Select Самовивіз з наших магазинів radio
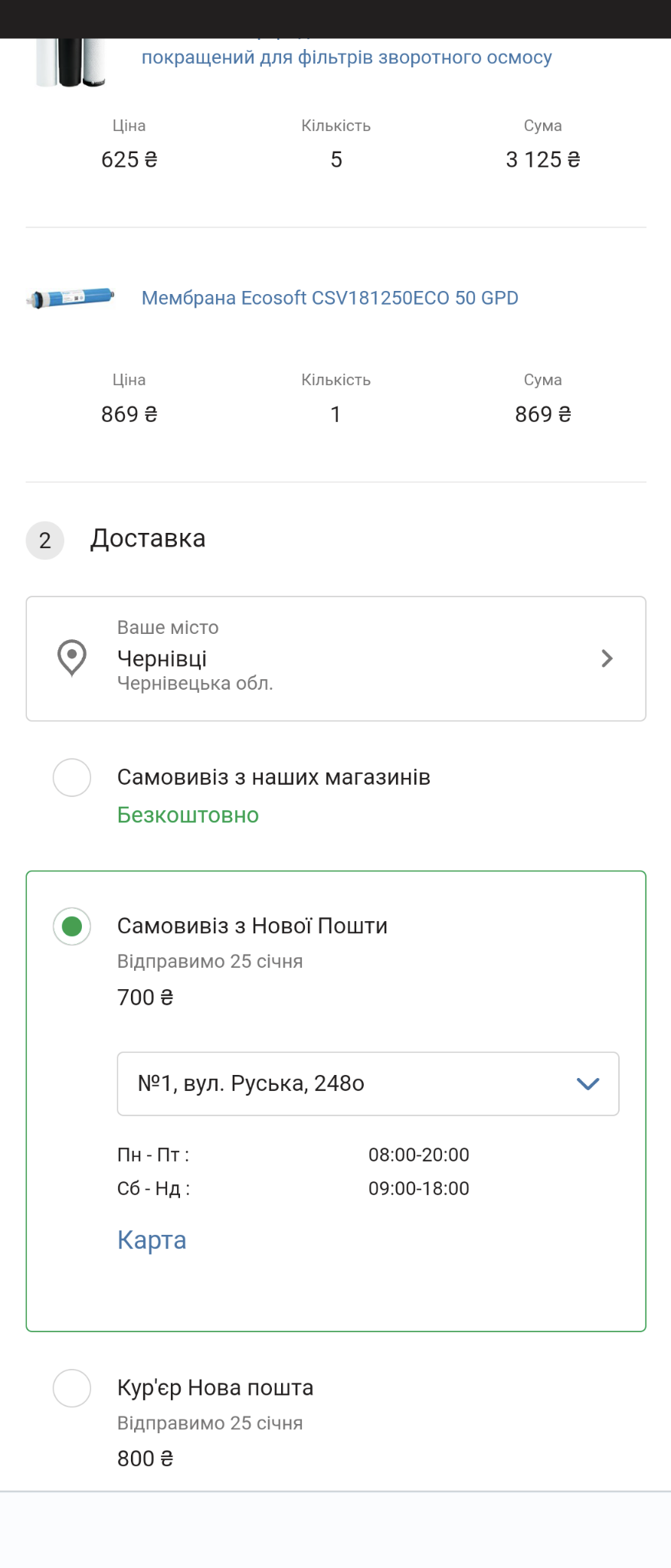Viewport: 671px width, 1568px height. coord(72,777)
